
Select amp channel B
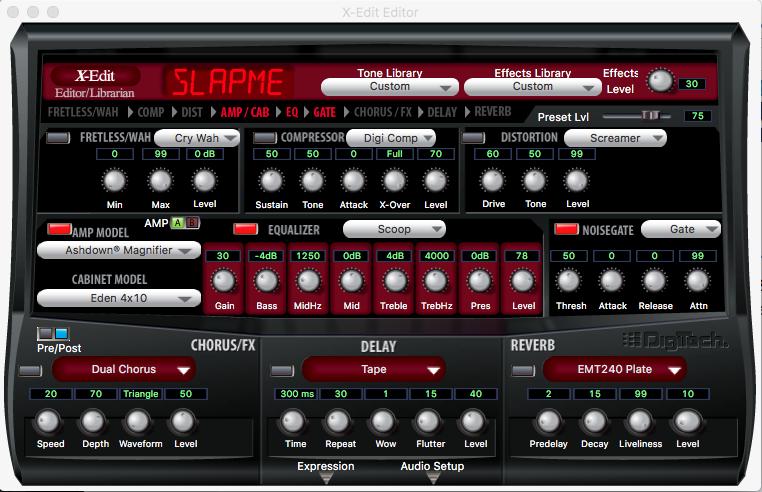[192, 223]
